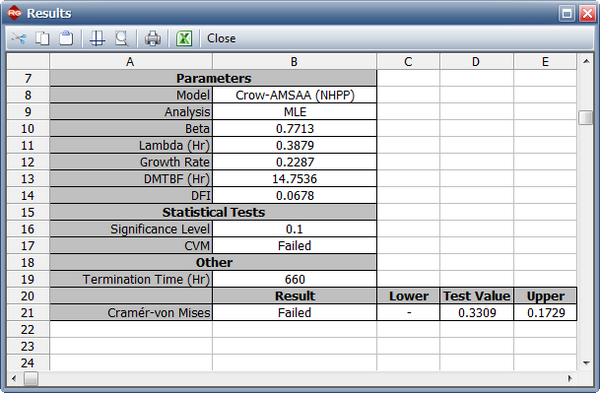Select column E header
The image size is (600, 393).
[545, 62]
